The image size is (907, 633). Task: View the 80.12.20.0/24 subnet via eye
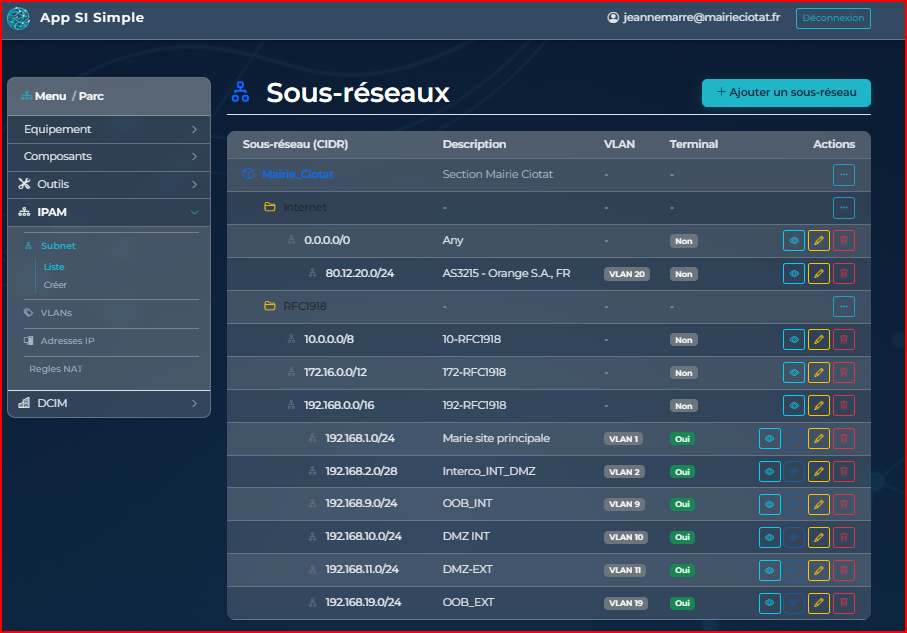794,274
